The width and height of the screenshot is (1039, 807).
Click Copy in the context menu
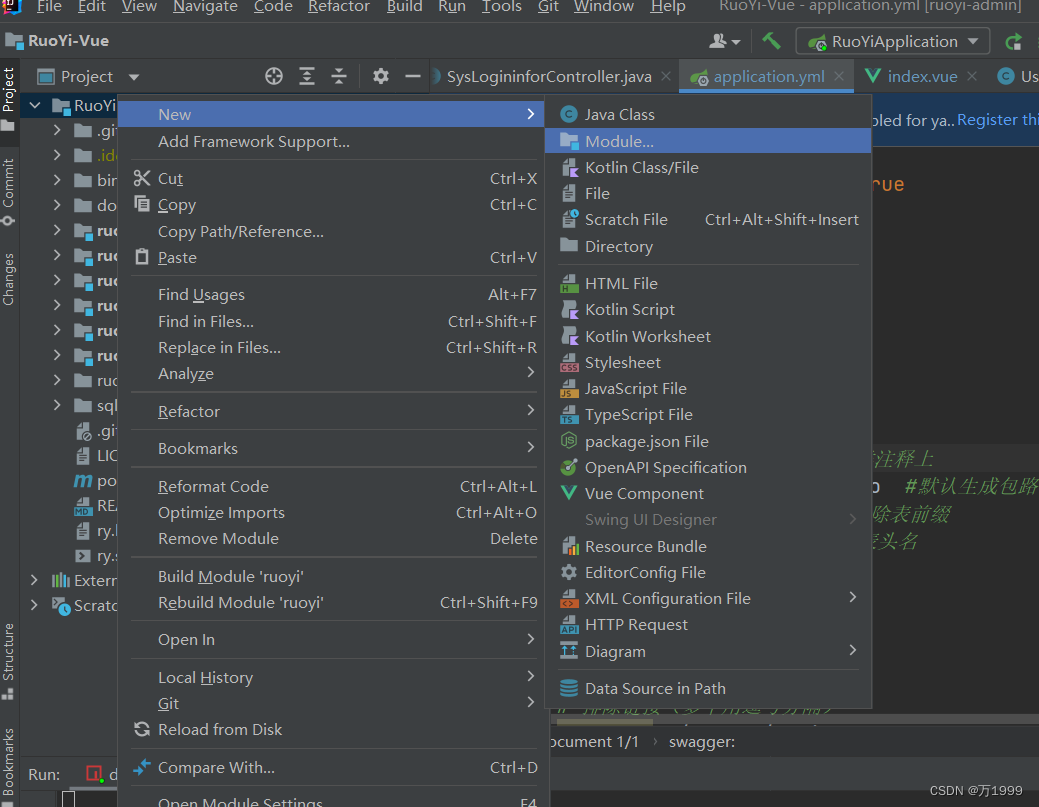pos(331,205)
